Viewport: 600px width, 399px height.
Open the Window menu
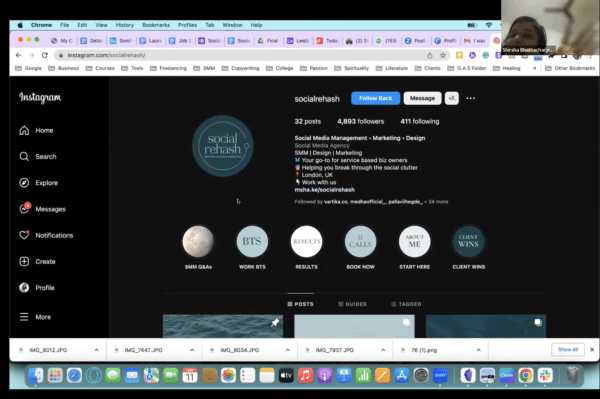(232, 25)
